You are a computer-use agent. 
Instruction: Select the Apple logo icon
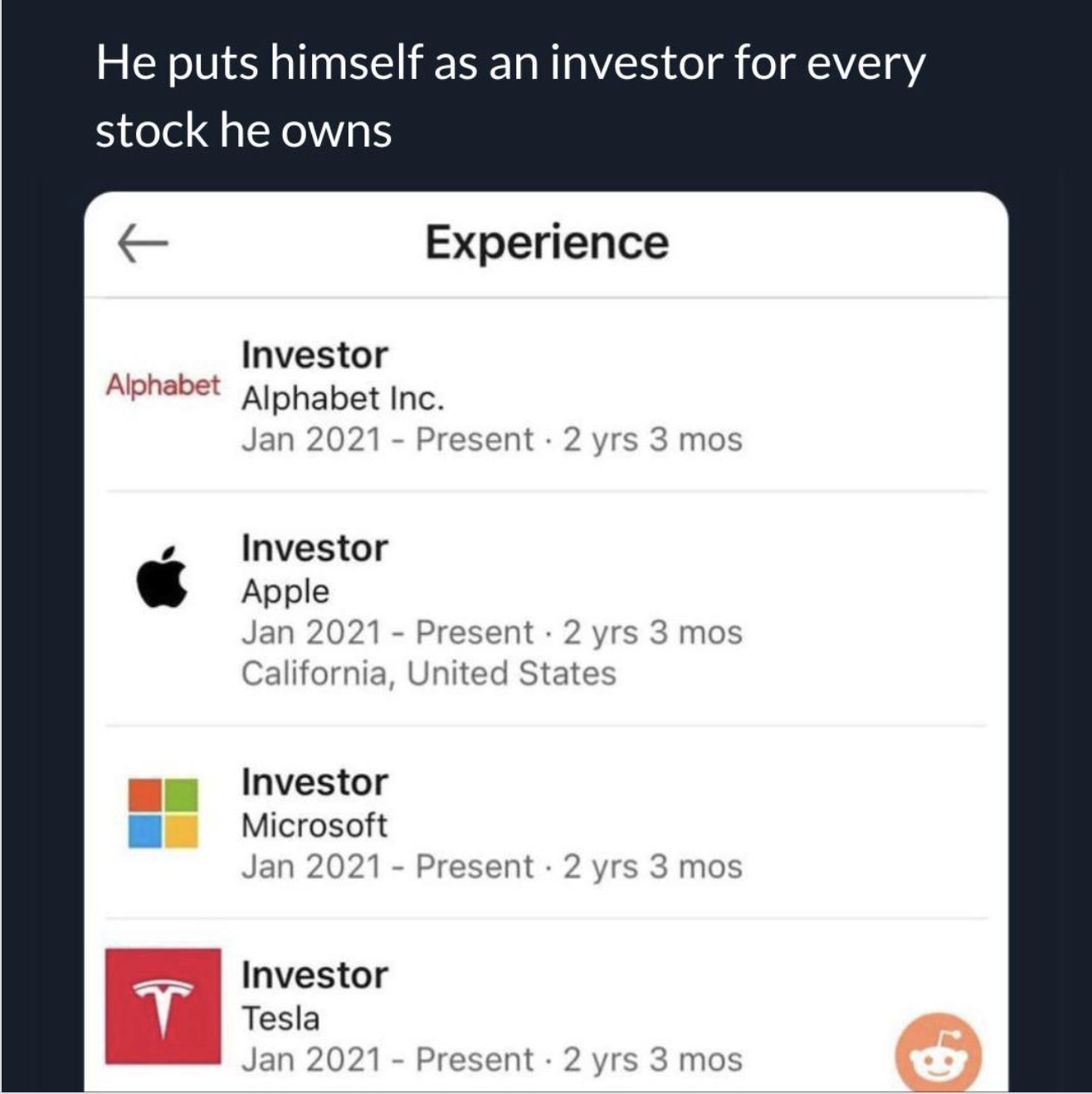pyautogui.click(x=163, y=574)
